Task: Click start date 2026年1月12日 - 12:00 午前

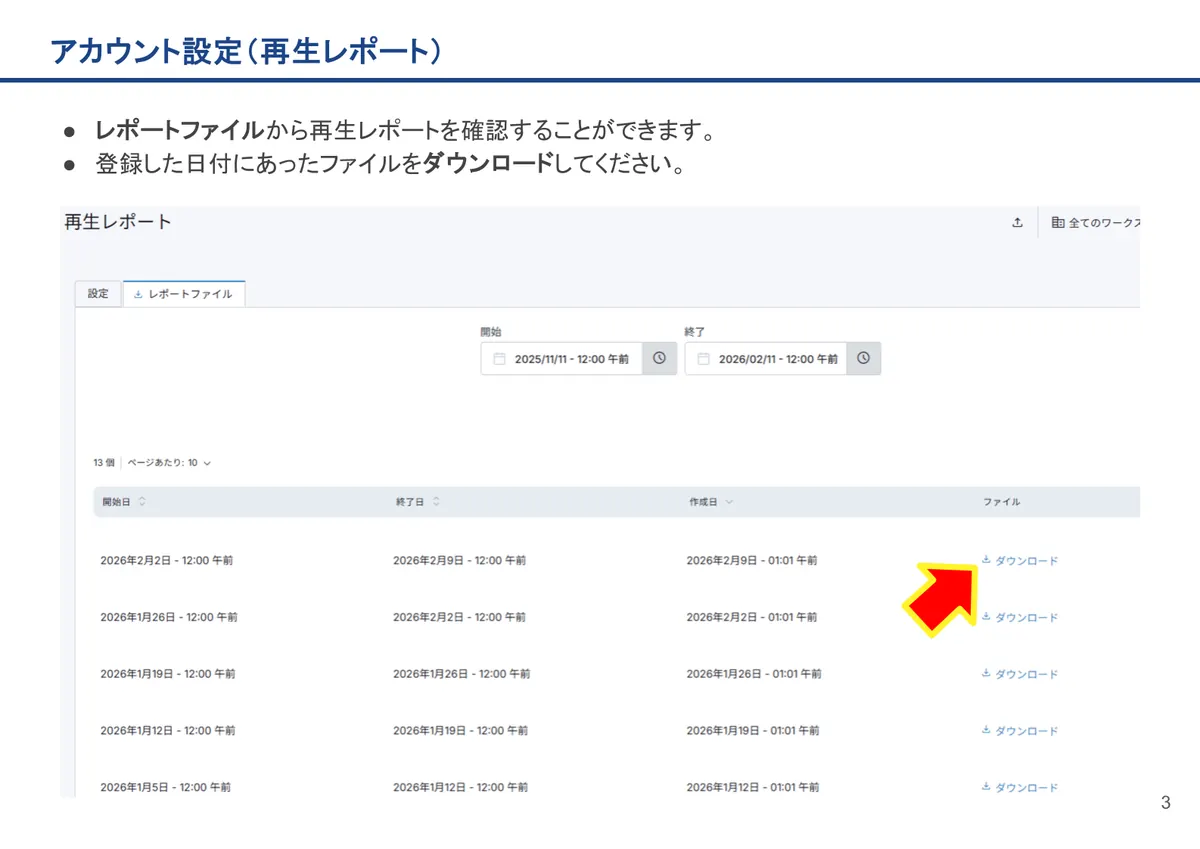Action: [169, 731]
